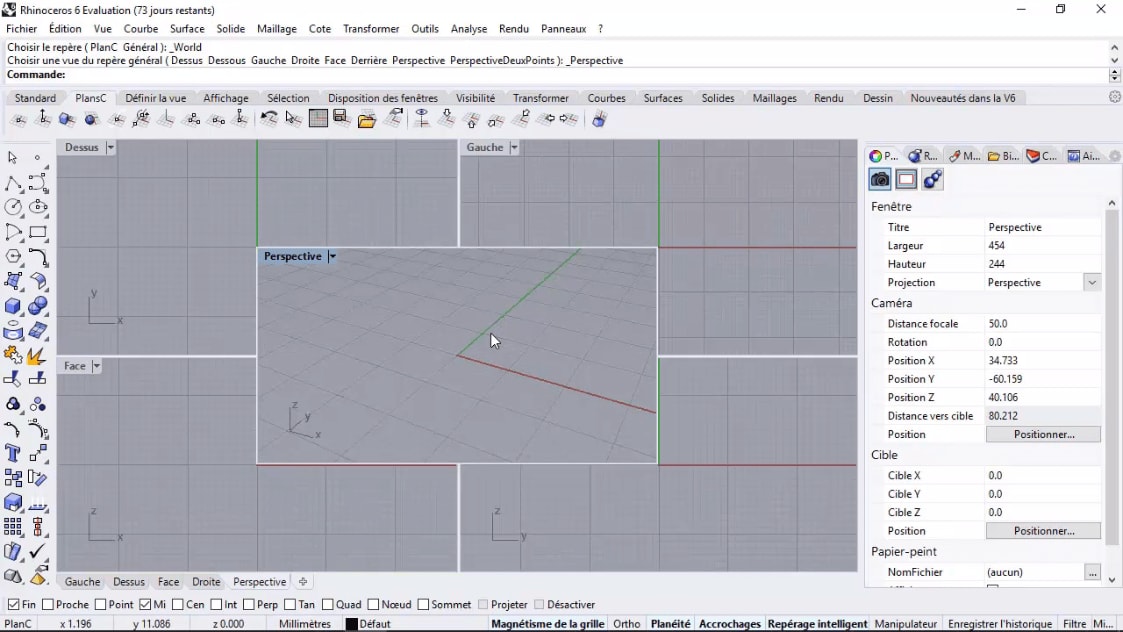Open a file with the folder toolbar icon
The width and height of the screenshot is (1123, 632).
pyautogui.click(x=366, y=119)
